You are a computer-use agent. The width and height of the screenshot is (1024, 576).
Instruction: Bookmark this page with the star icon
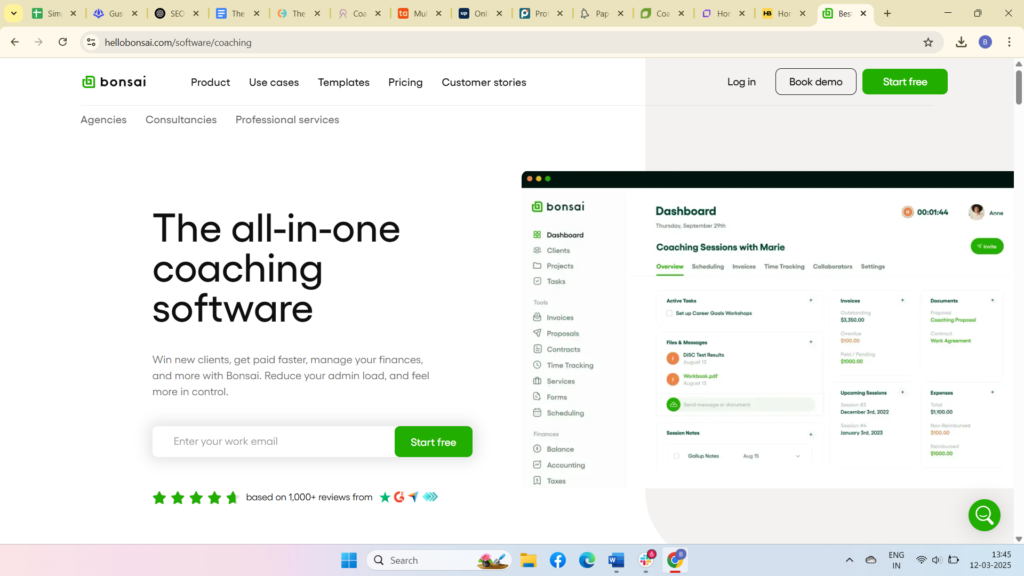(x=928, y=42)
